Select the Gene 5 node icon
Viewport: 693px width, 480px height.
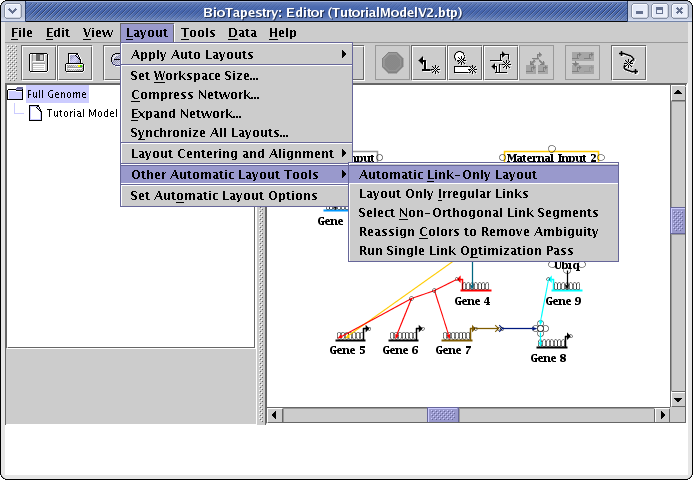[x=350, y=335]
